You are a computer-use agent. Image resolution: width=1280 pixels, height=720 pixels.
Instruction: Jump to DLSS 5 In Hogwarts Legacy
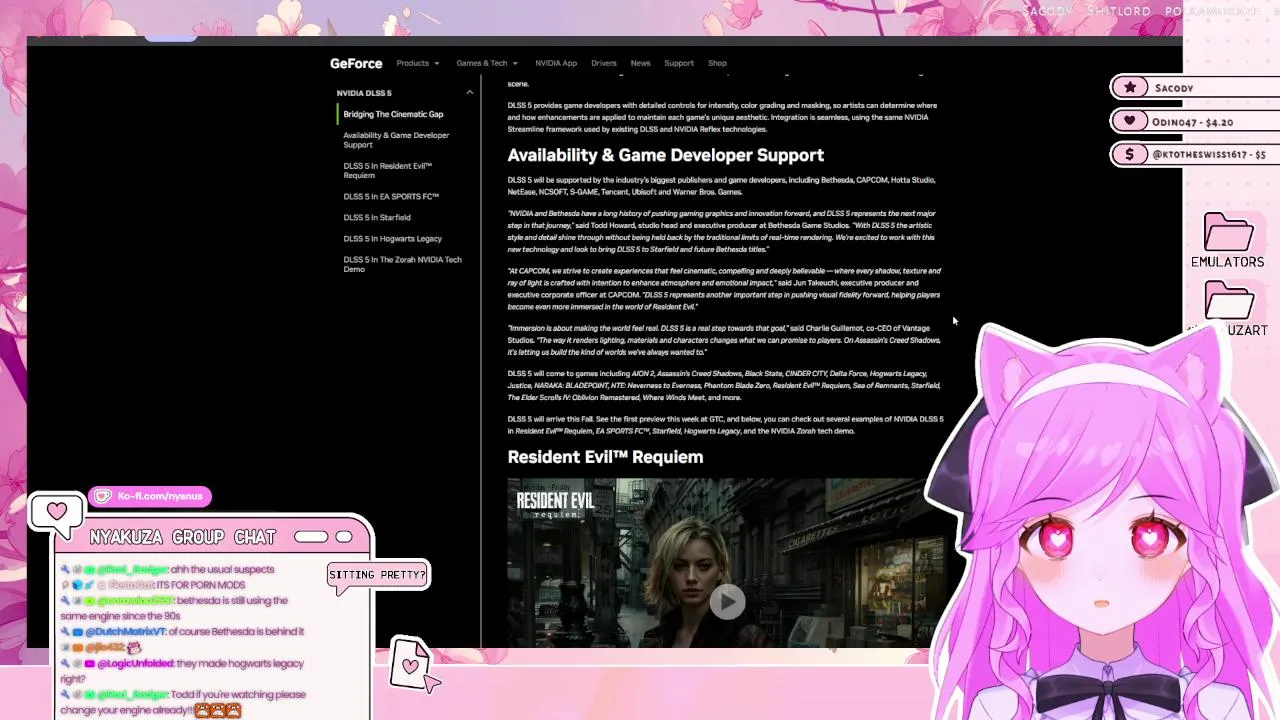(392, 238)
